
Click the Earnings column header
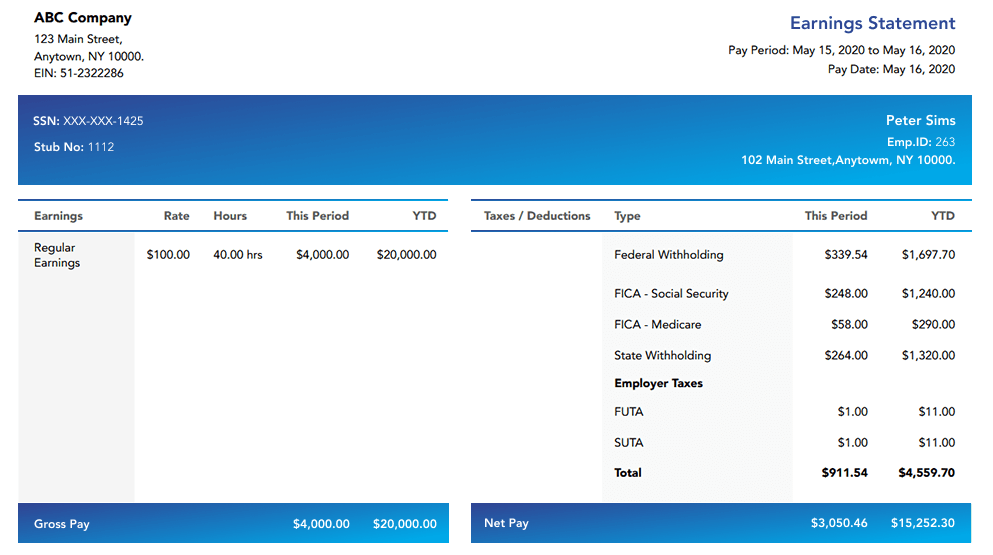pyautogui.click(x=58, y=216)
